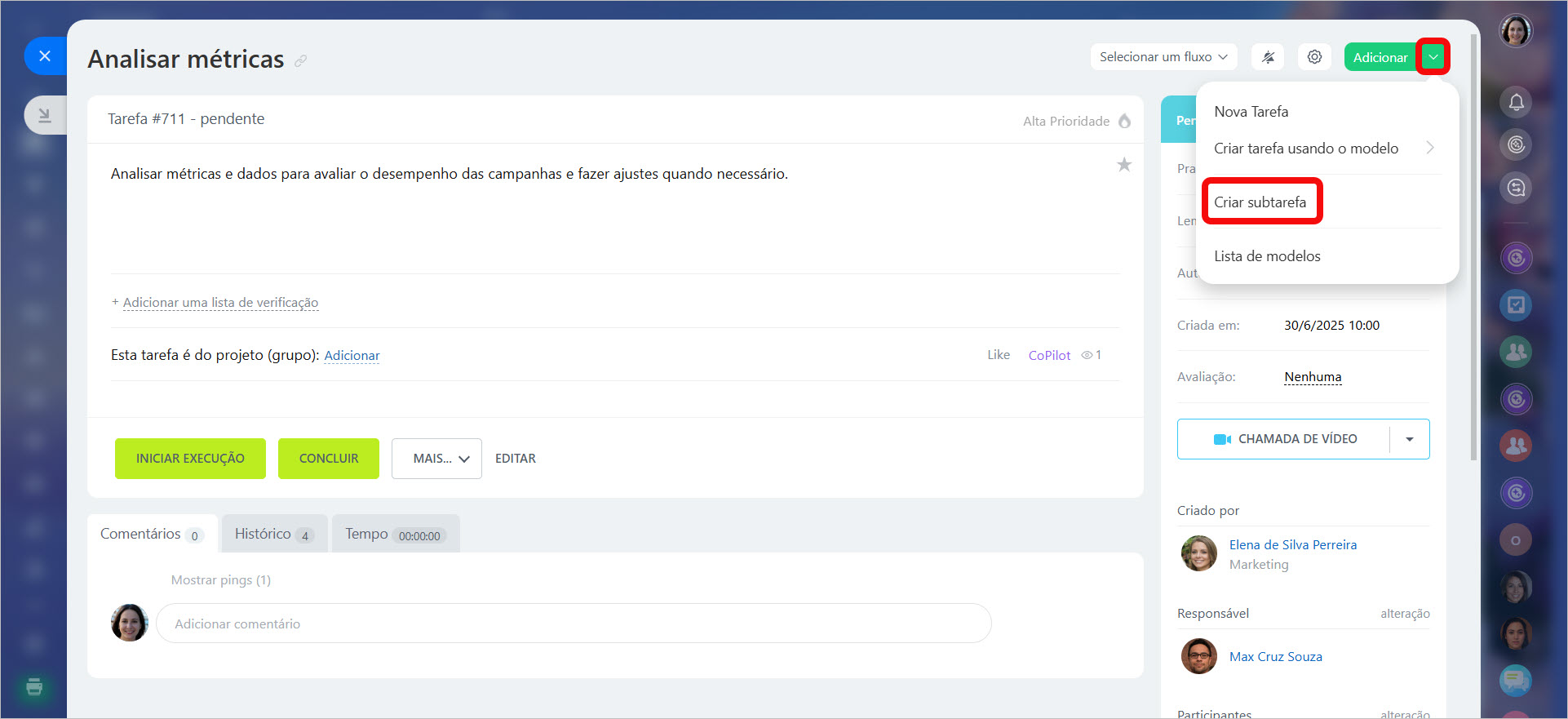Click Adicionar link next to projeto (grupo)
This screenshot has width=1568, height=719.
[x=352, y=356]
